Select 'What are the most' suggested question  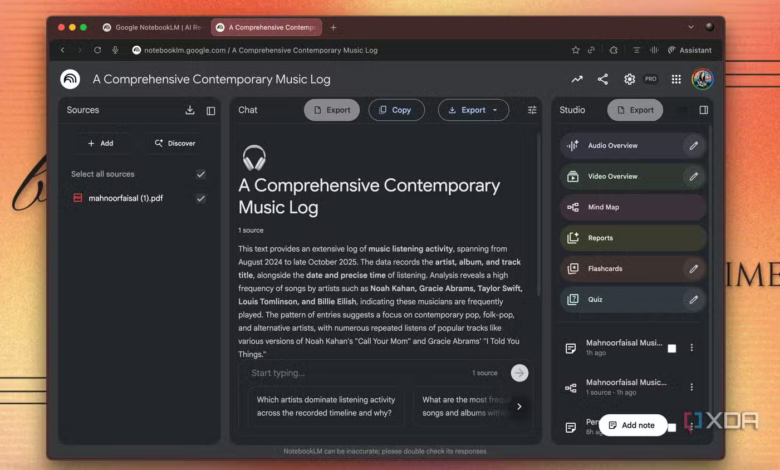463,406
